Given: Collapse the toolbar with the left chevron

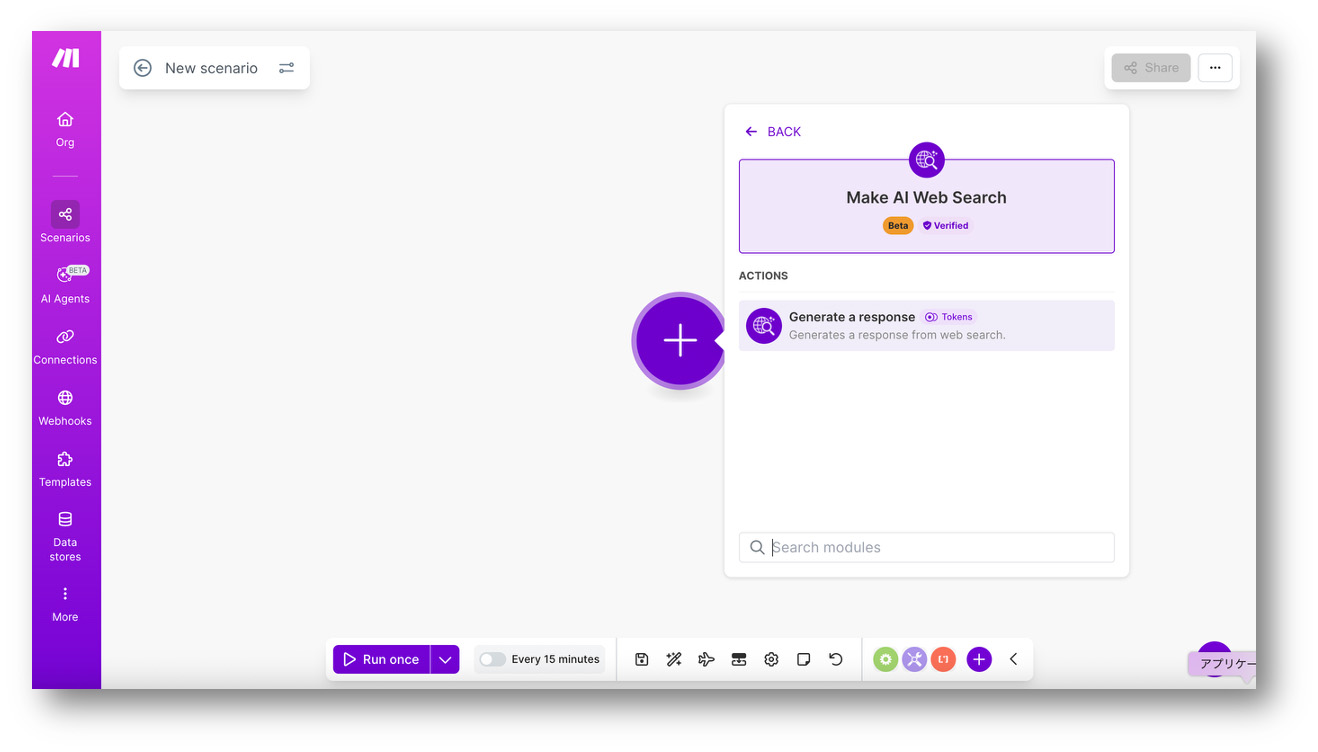Looking at the screenshot, I should (x=1013, y=659).
